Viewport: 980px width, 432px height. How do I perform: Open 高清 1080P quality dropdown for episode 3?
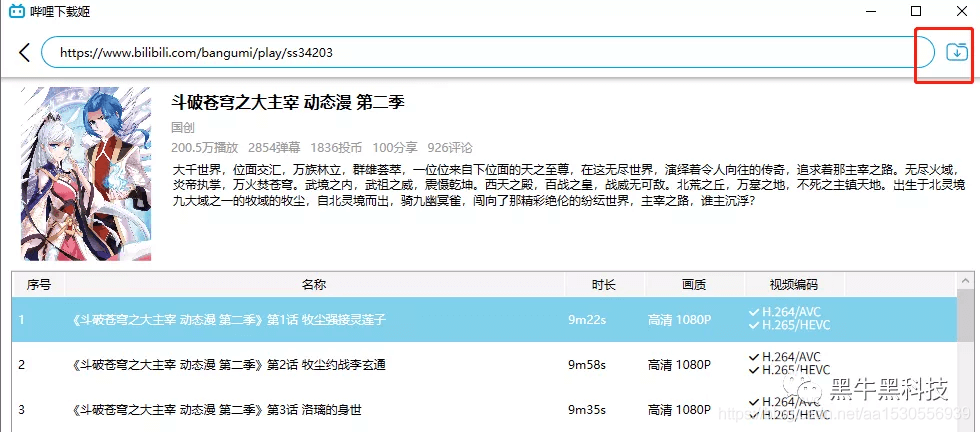[x=679, y=410]
